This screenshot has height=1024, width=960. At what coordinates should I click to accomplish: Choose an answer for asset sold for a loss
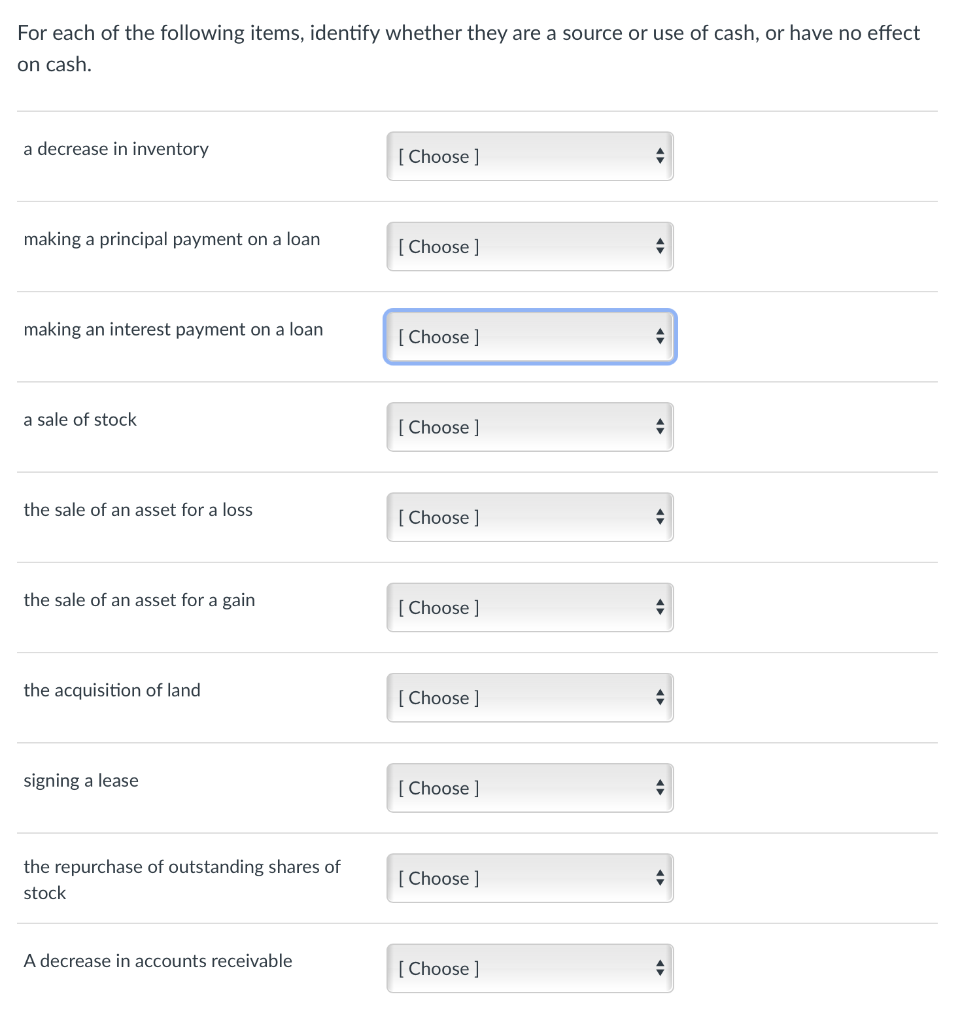pyautogui.click(x=530, y=517)
